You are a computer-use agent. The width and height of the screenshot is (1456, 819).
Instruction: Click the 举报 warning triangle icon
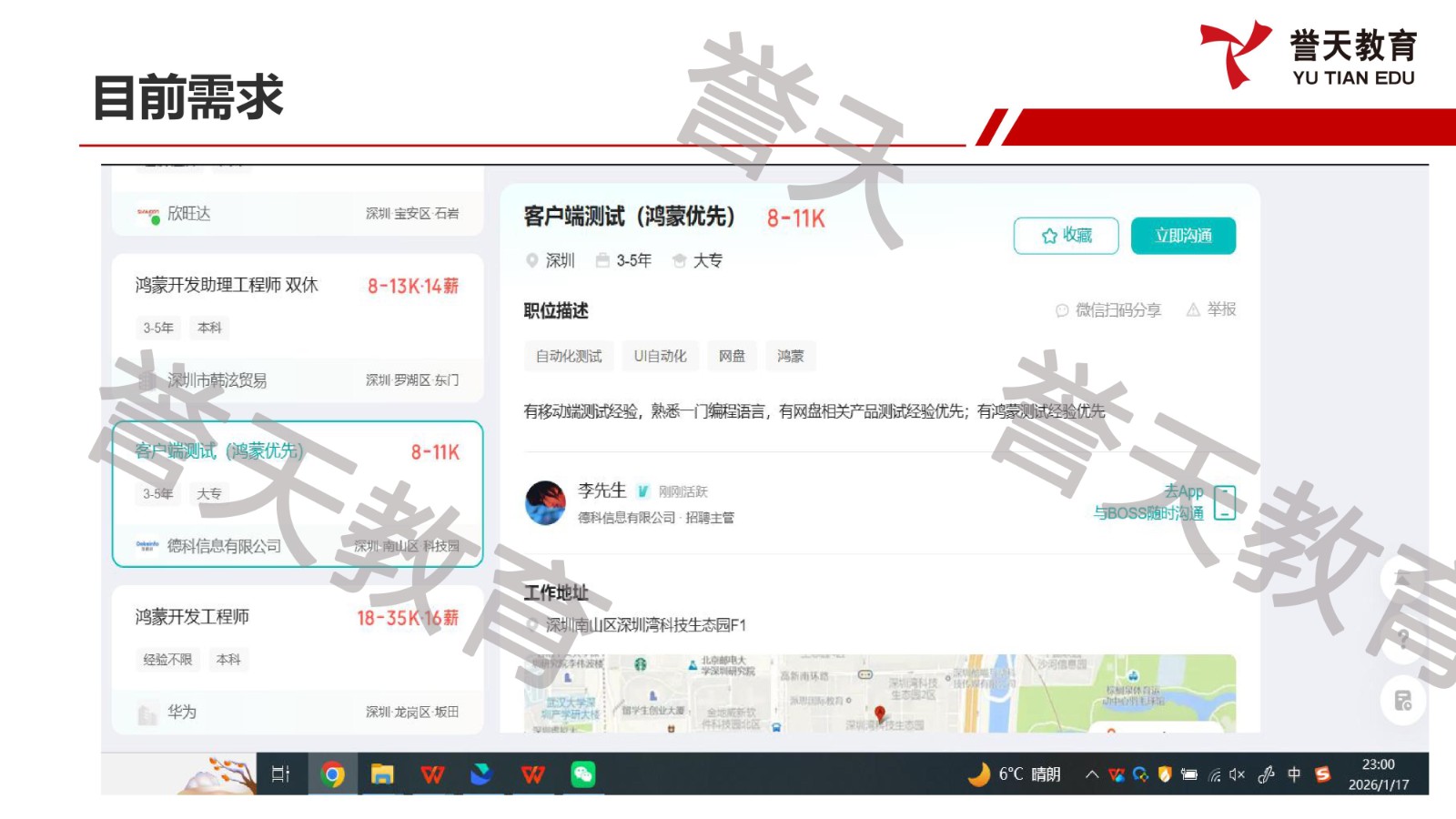pos(1193,310)
